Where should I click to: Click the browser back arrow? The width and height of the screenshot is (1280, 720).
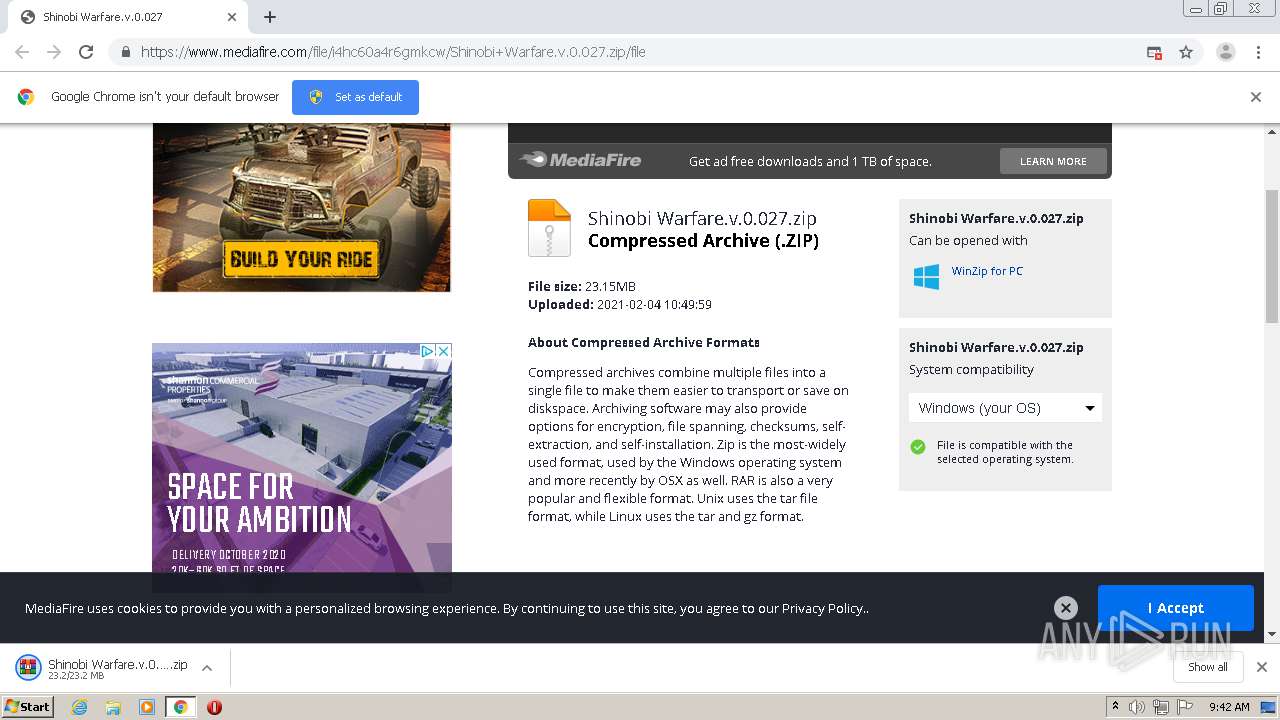22,52
